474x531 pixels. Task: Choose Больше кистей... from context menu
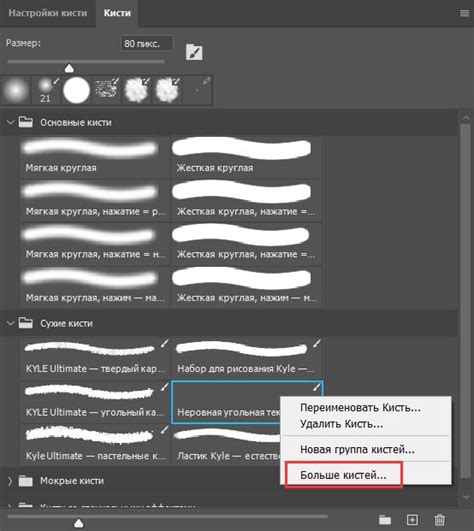[343, 475]
